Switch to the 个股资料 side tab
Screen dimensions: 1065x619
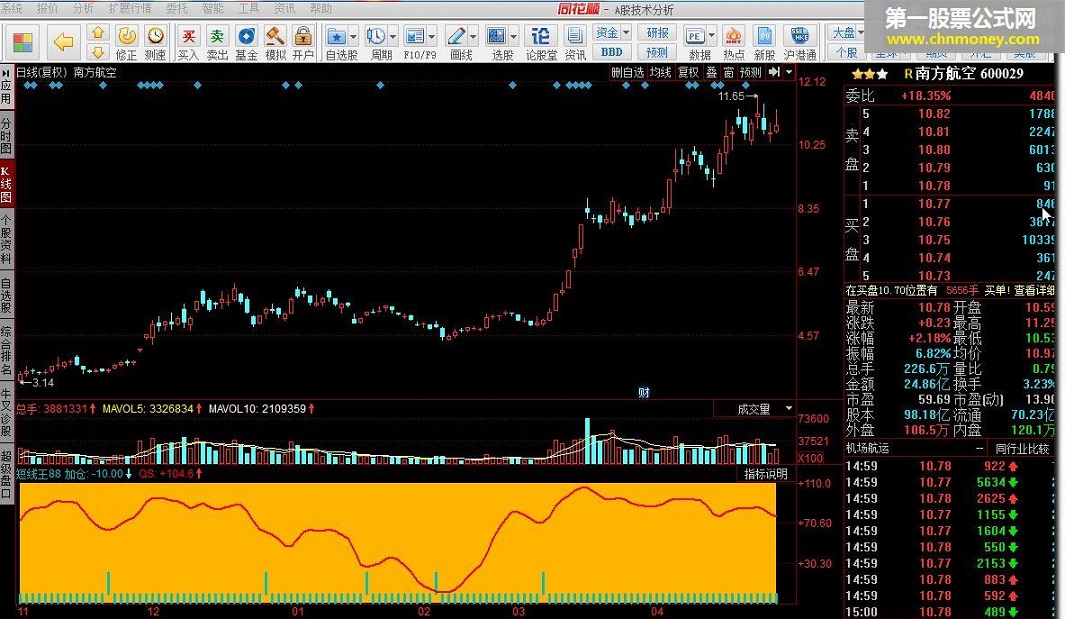[6, 240]
